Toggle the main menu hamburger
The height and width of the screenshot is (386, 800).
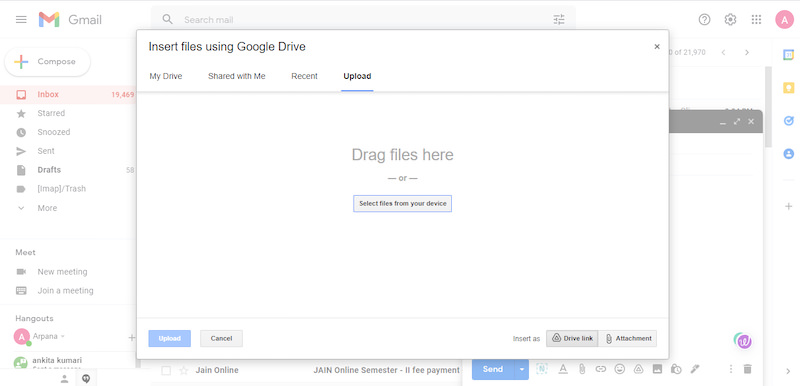[x=21, y=19]
